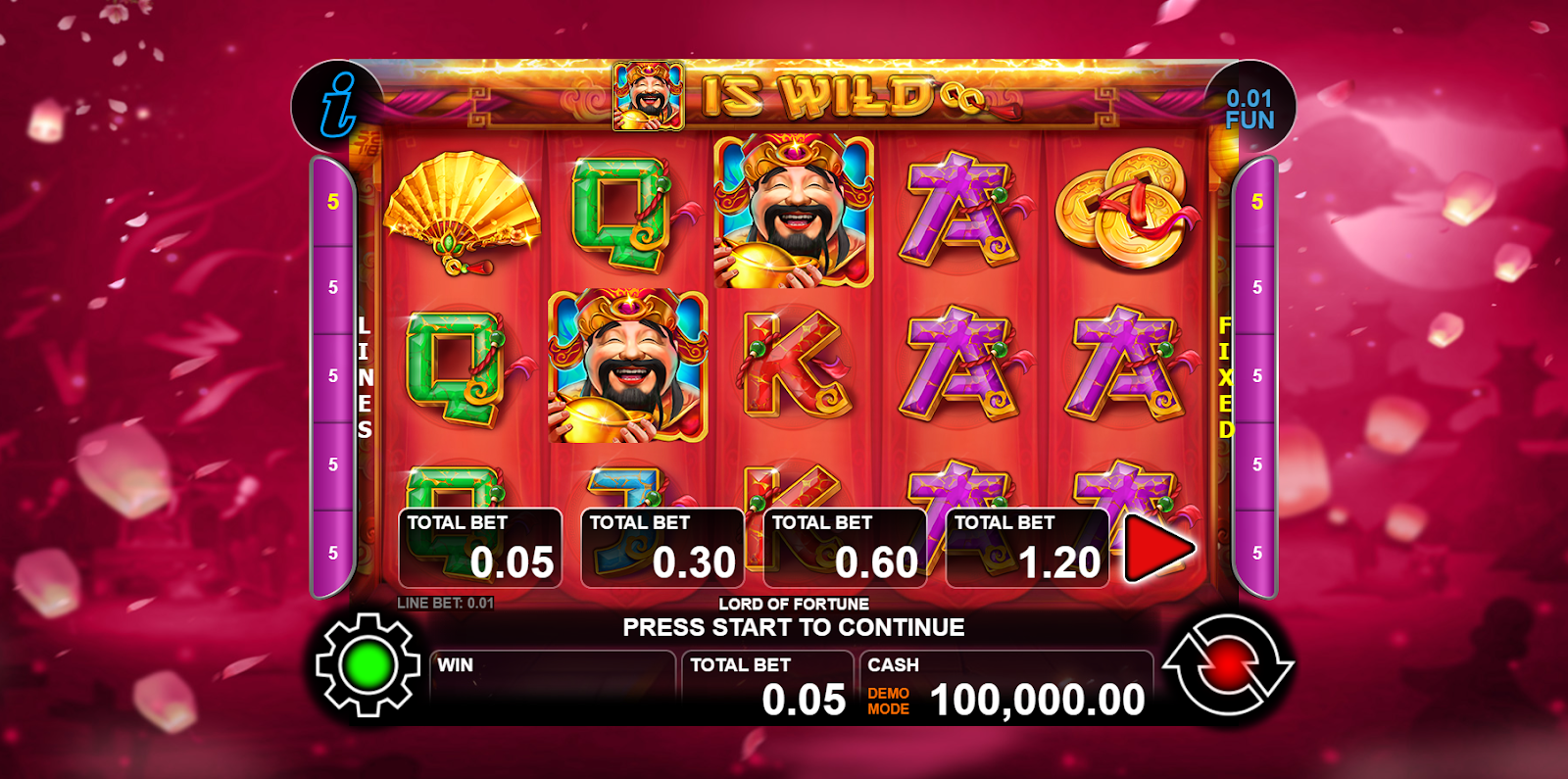
Task: Click the top right fixed lines indicator 5
Action: [x=1256, y=202]
